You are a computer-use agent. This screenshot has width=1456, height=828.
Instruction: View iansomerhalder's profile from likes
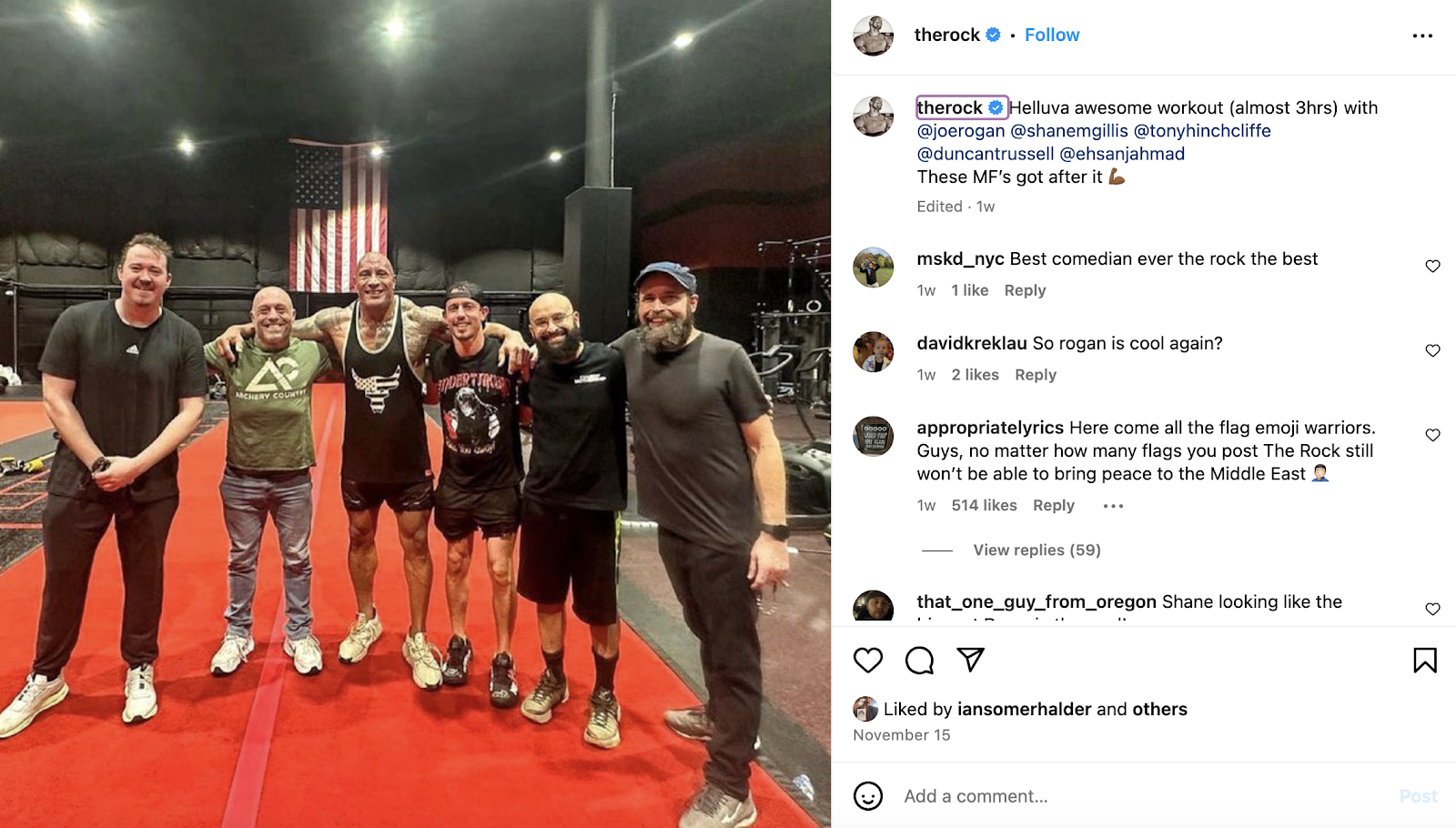click(1024, 709)
